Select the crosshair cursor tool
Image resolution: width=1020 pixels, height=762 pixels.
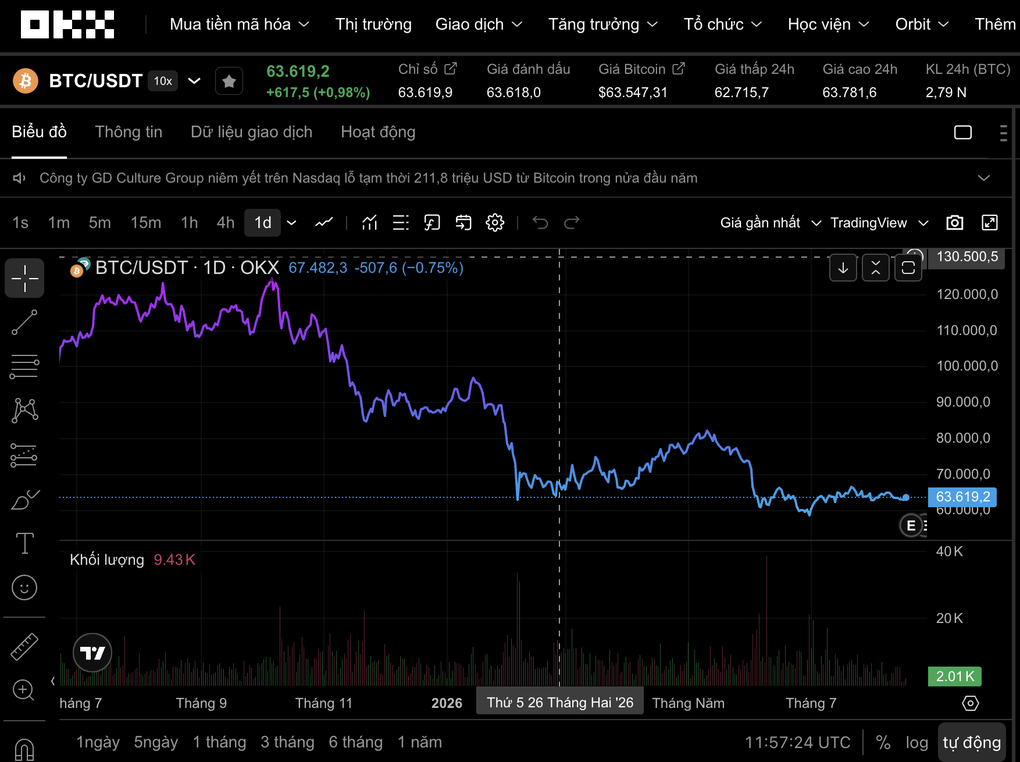pyautogui.click(x=25, y=279)
